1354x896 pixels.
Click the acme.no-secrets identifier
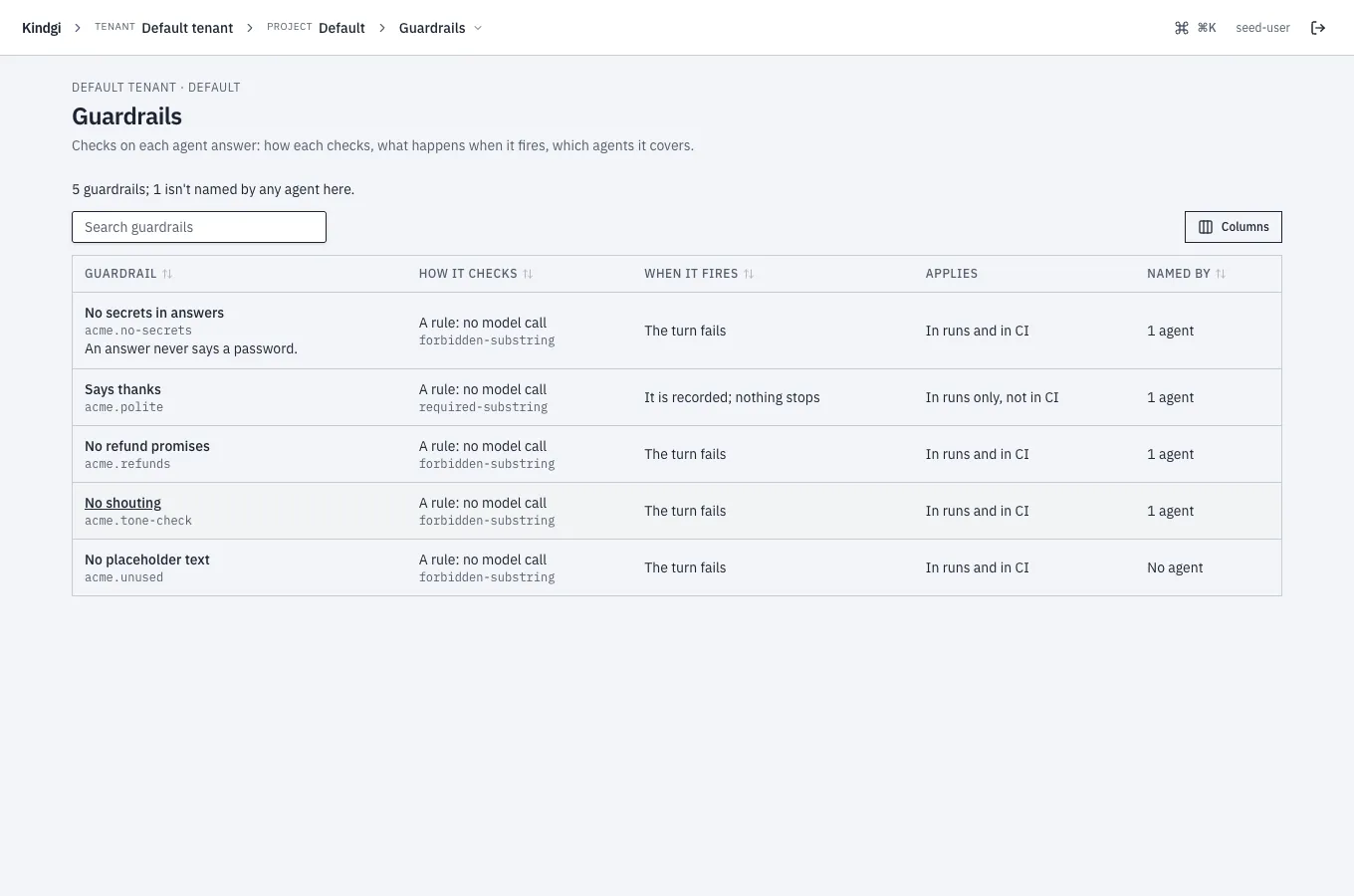pyautogui.click(x=138, y=331)
